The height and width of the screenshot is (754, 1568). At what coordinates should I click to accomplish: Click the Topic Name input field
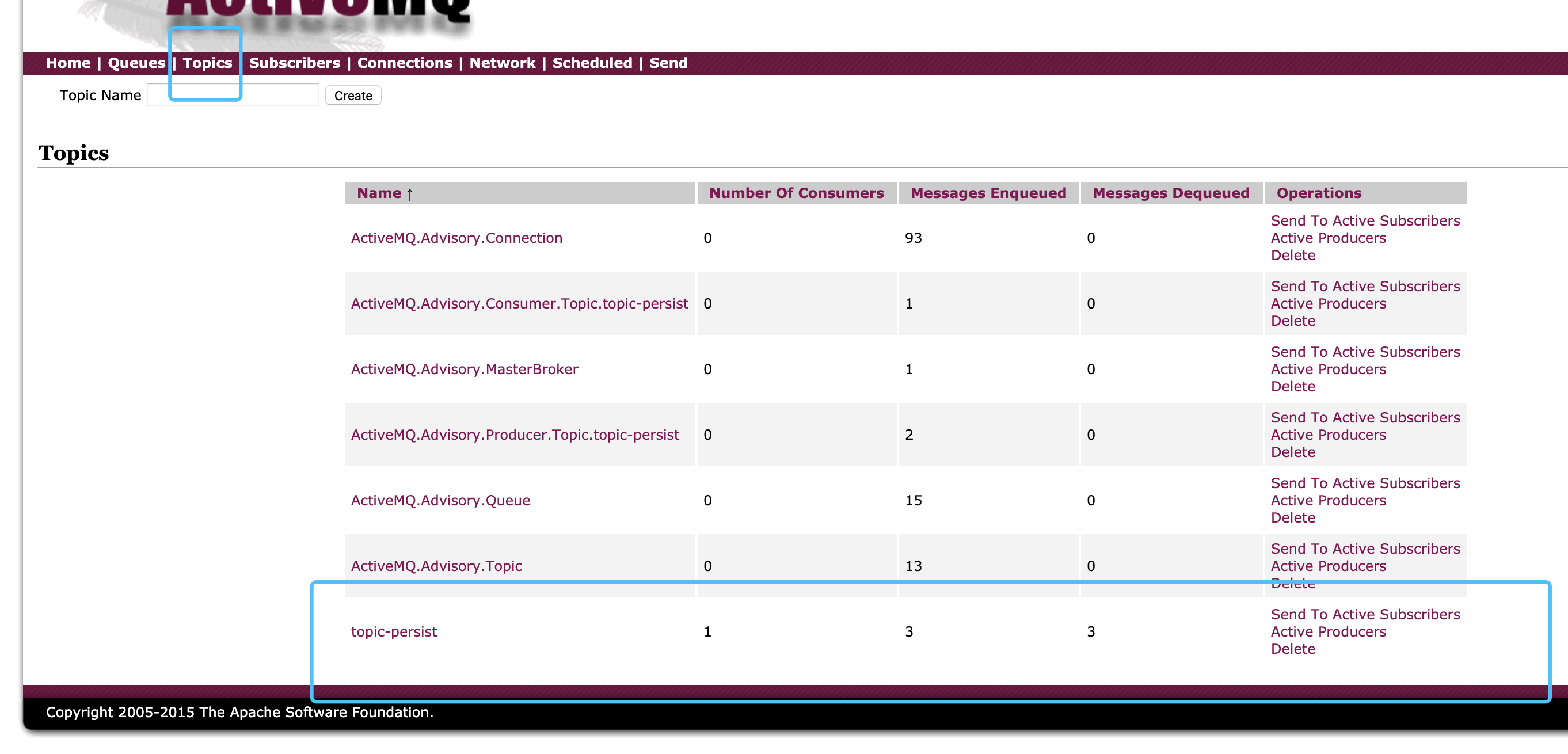280,96
